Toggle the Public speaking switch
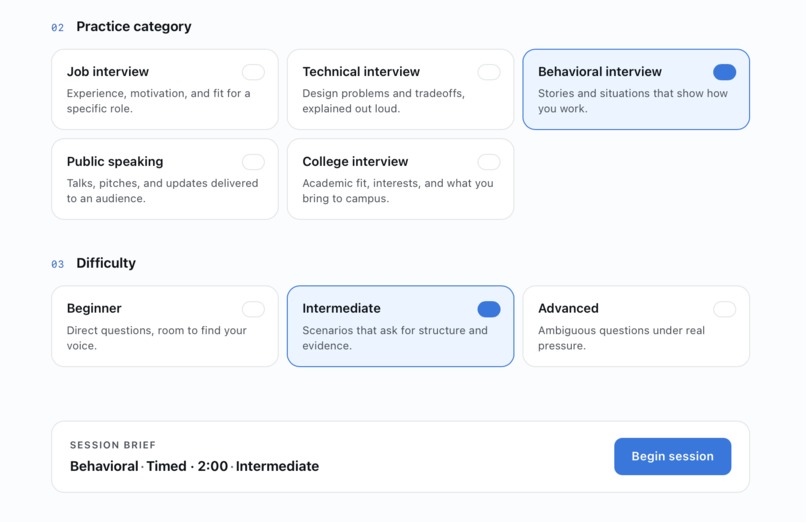This screenshot has height=522, width=806. [x=253, y=162]
